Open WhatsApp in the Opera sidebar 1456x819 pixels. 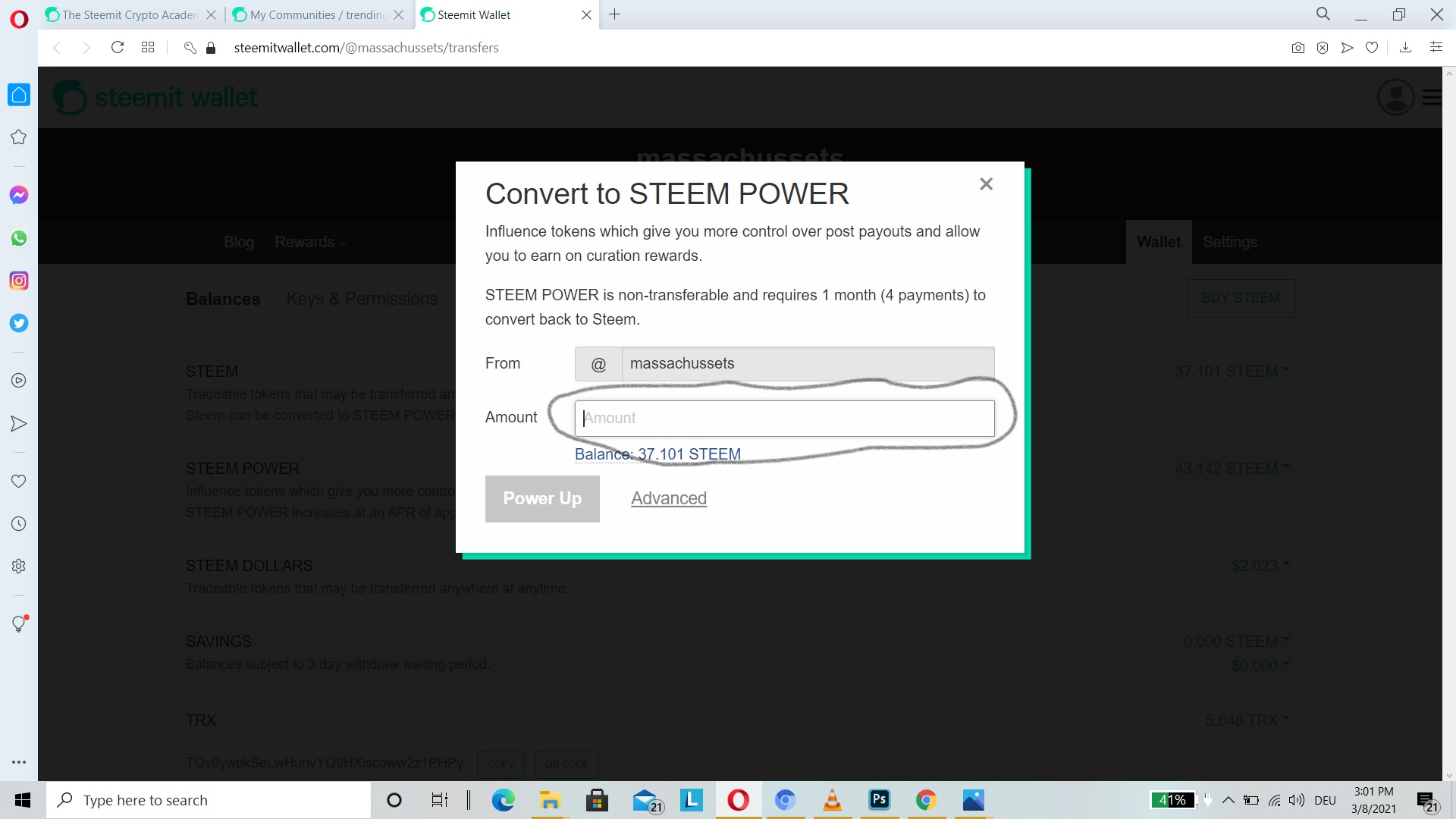pyautogui.click(x=19, y=238)
